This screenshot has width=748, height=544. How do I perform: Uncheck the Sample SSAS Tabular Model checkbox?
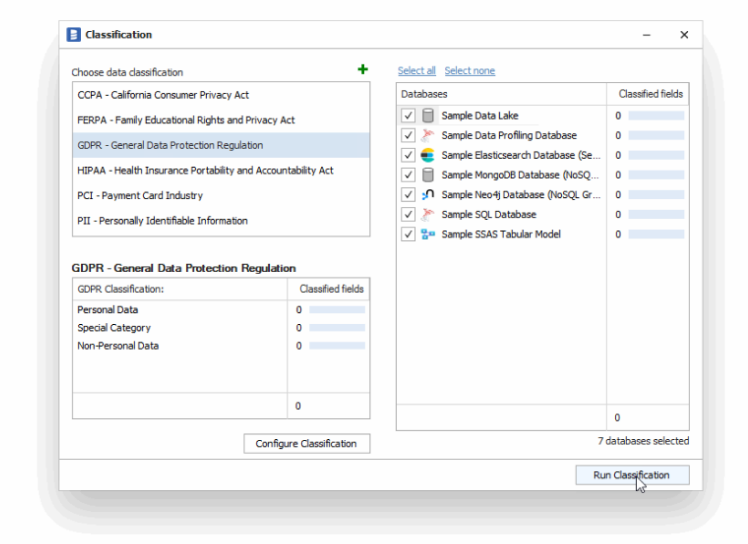(x=408, y=234)
